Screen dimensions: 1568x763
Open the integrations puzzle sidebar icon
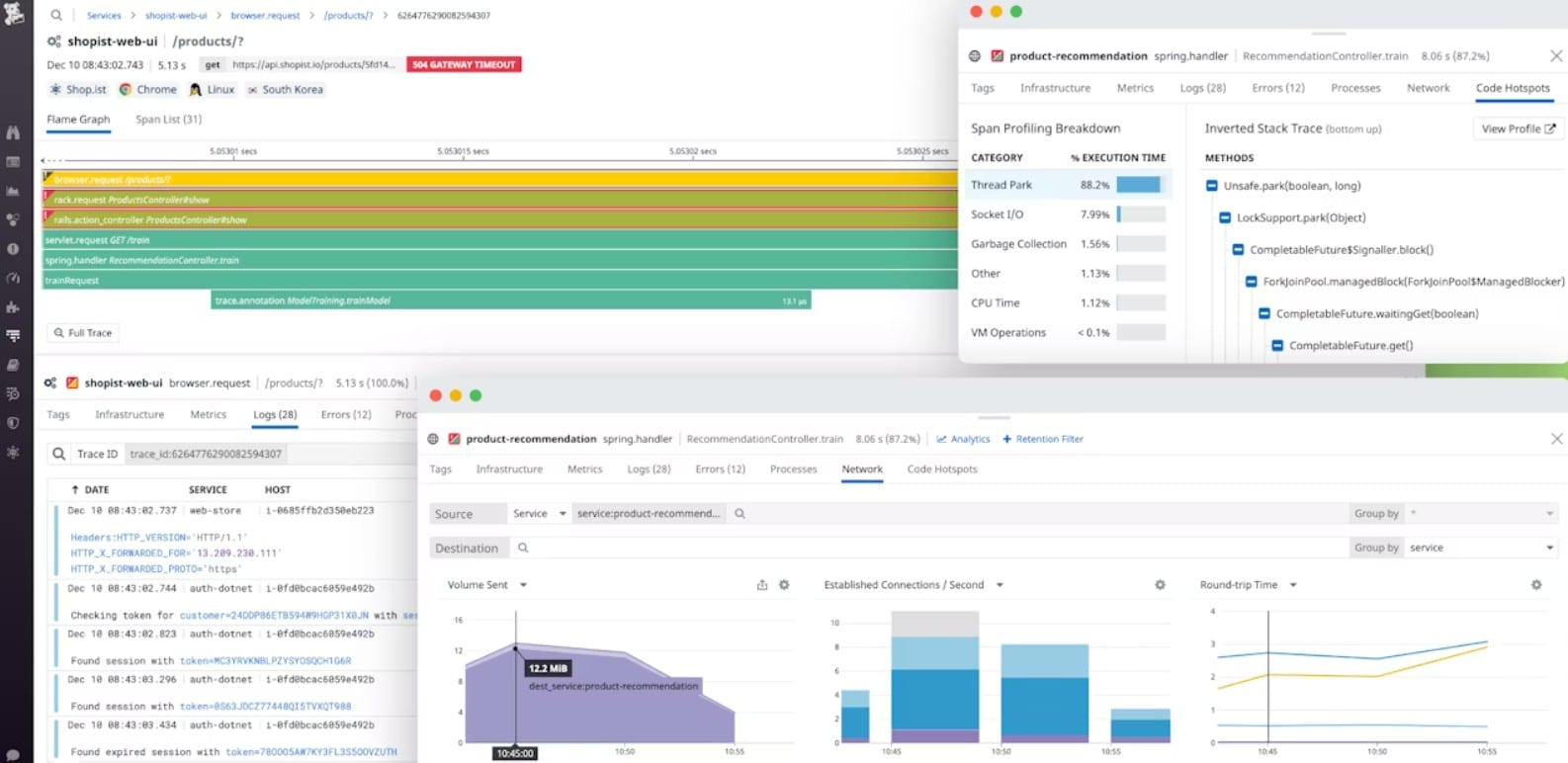pos(13,307)
